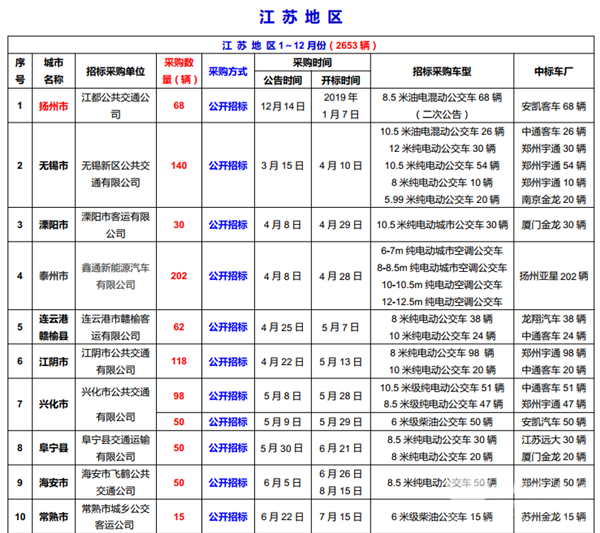Click the quantity 202 in red
Viewport: 600px width, 533px height.
coord(180,274)
